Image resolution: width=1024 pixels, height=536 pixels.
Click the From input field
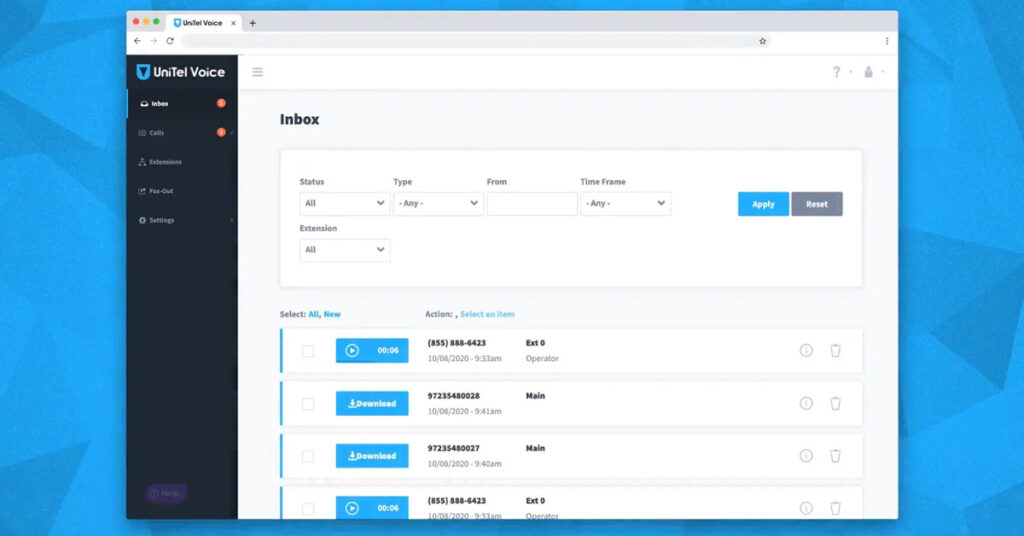[532, 204]
